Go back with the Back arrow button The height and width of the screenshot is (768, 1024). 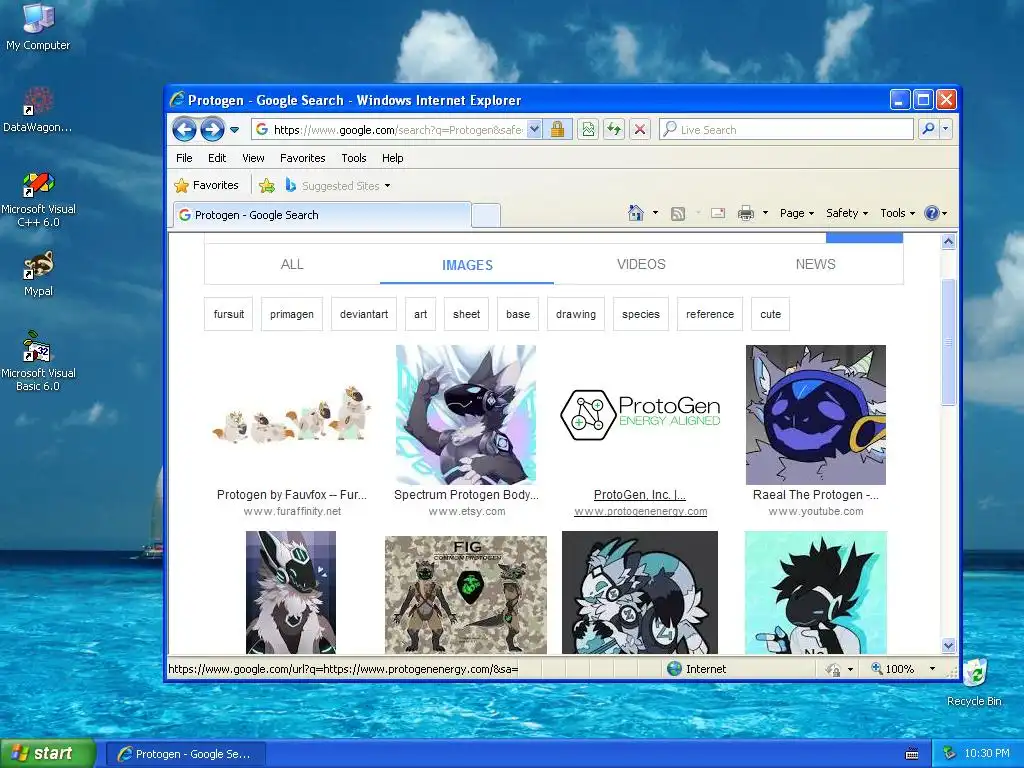[185, 129]
